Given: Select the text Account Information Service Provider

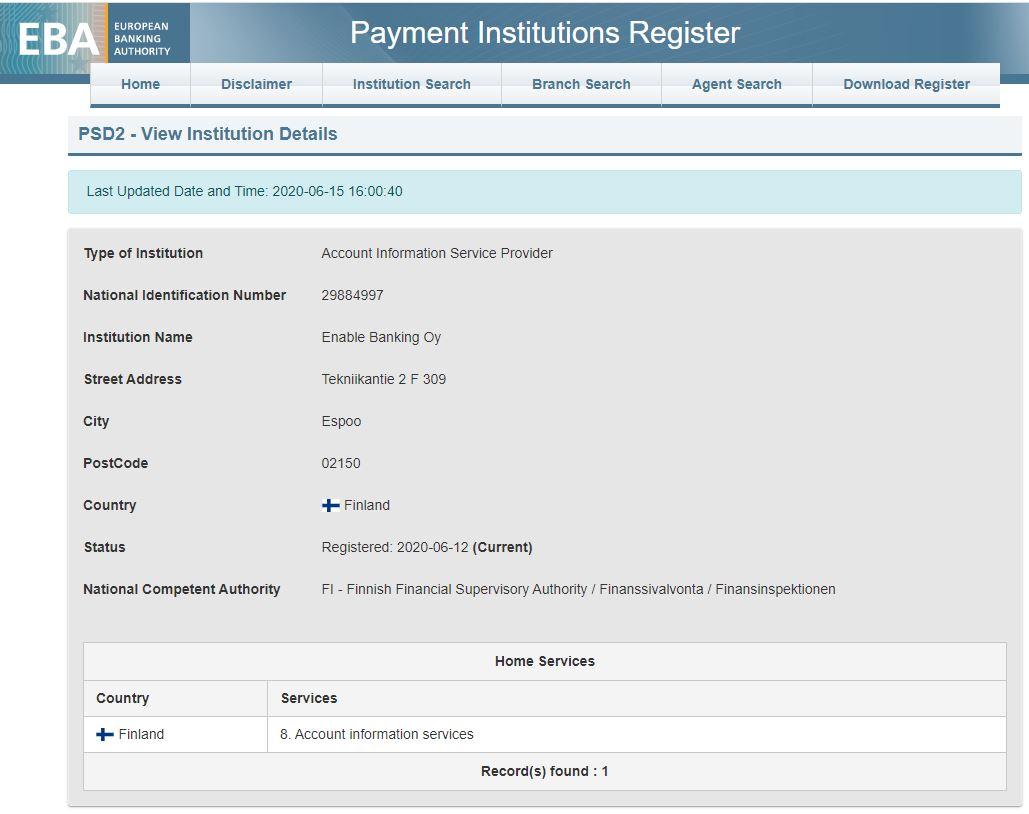Looking at the screenshot, I should [x=437, y=253].
